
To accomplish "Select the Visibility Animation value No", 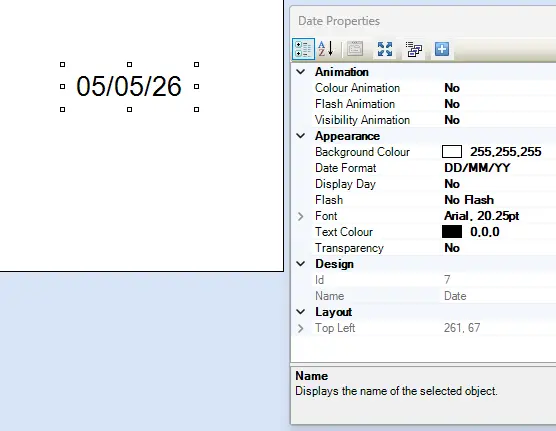I will click(x=452, y=120).
